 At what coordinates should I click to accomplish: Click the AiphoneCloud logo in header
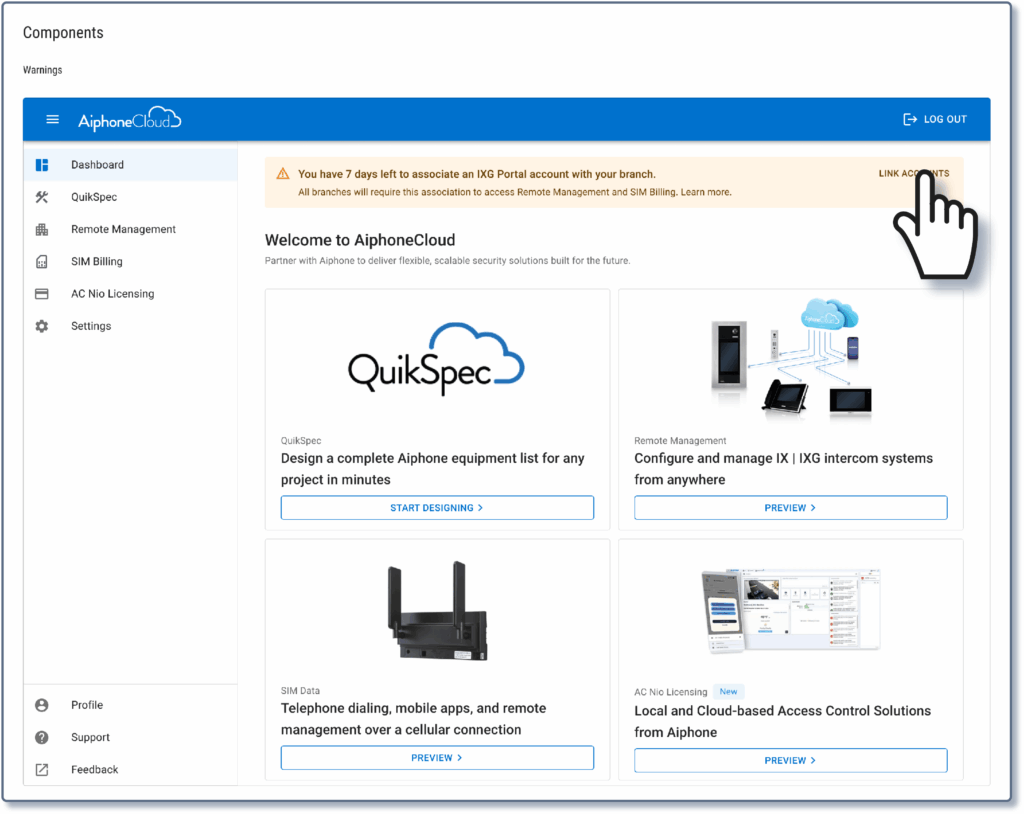click(x=129, y=120)
